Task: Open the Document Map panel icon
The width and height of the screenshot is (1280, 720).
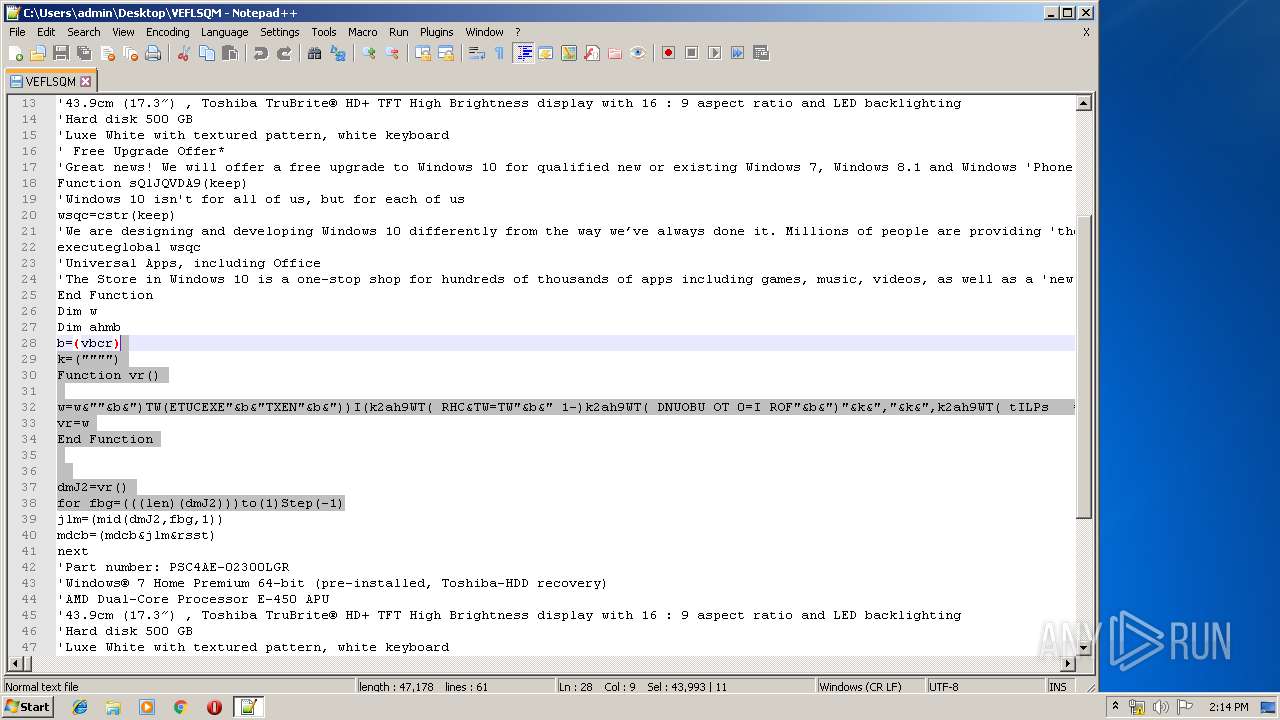Action: pos(569,53)
